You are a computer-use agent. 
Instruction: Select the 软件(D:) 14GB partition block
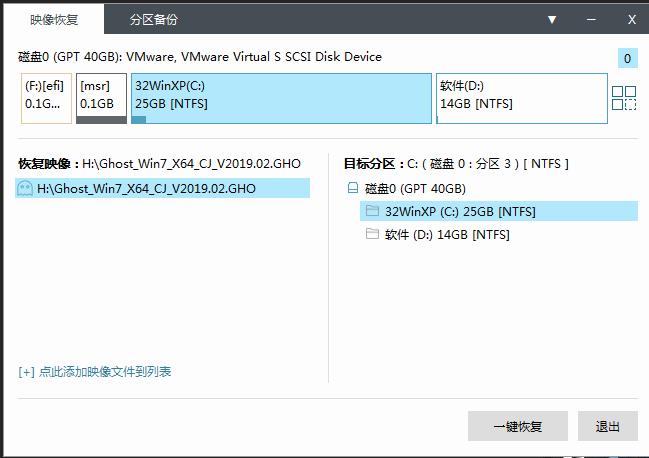point(521,98)
